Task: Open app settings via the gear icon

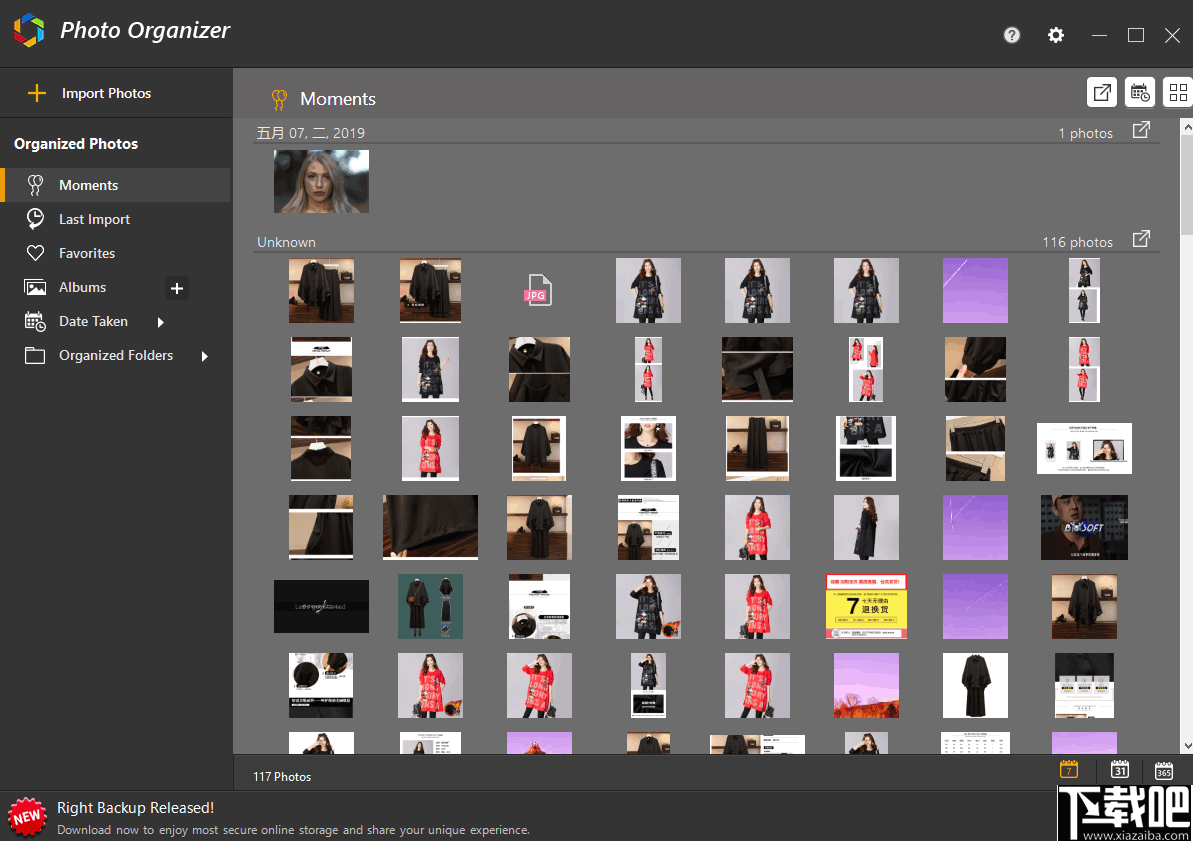Action: 1056,35
